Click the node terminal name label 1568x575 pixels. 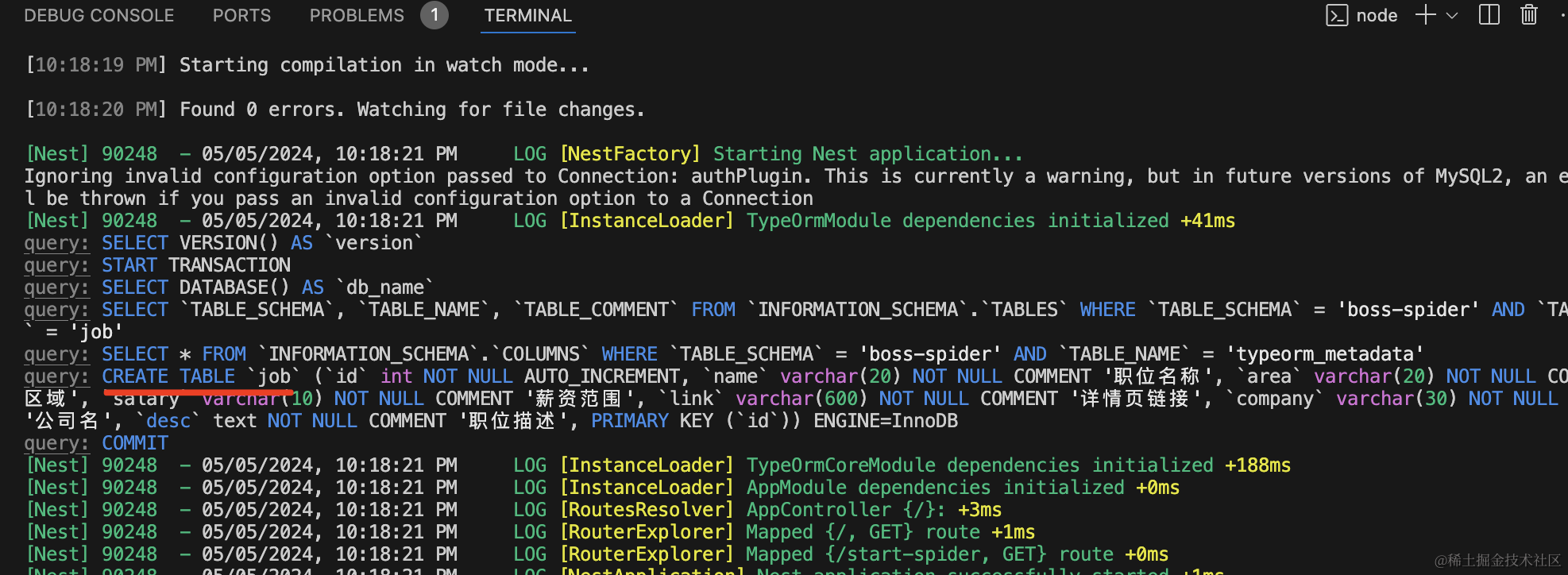tap(1377, 15)
